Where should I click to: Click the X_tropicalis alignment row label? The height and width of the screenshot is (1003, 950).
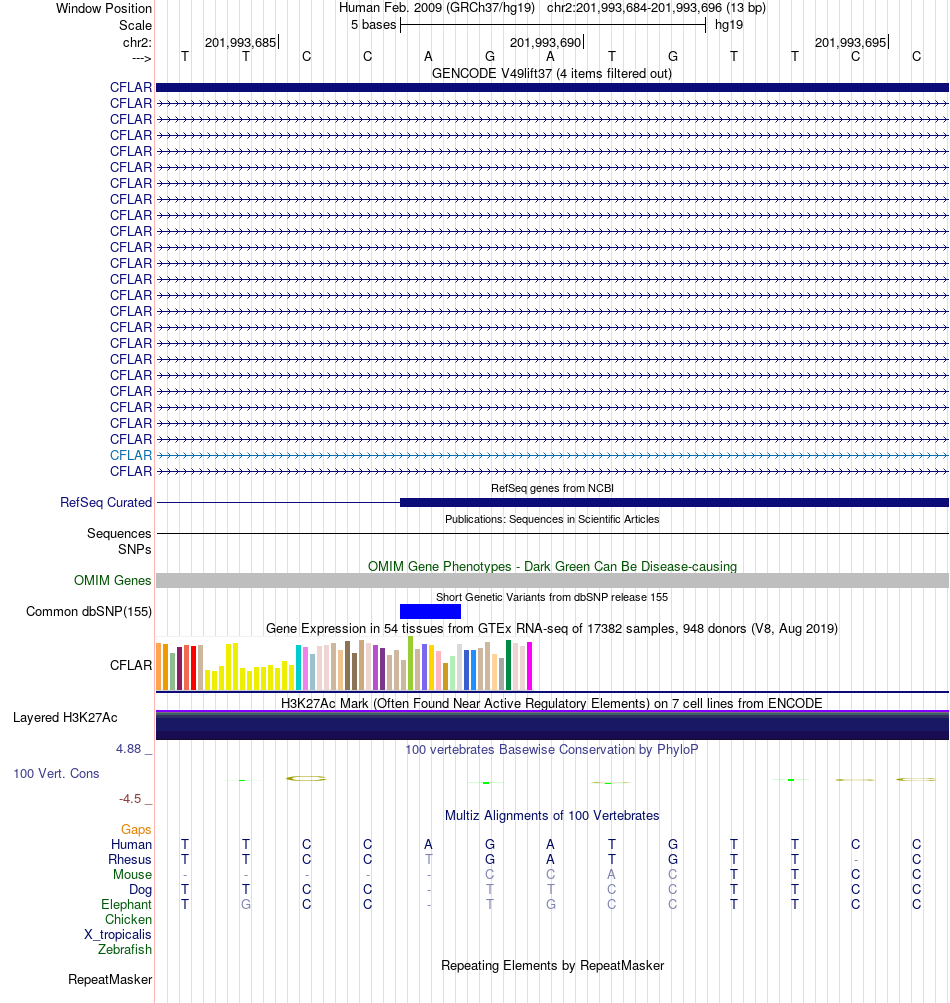pyautogui.click(x=118, y=934)
